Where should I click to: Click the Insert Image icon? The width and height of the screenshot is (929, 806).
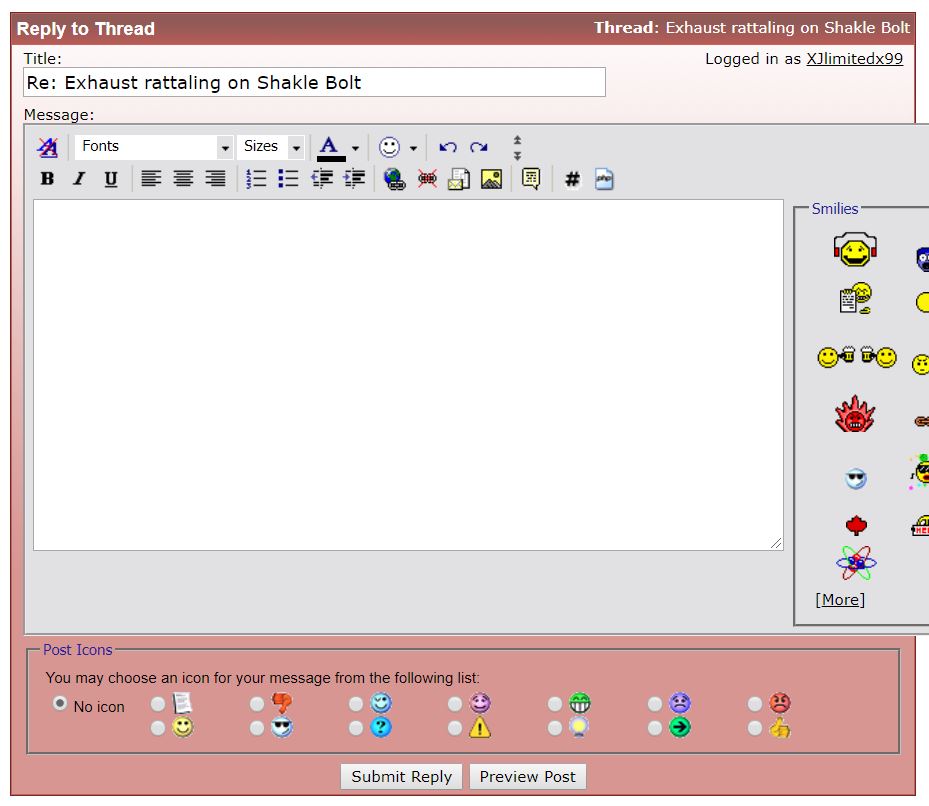491,179
